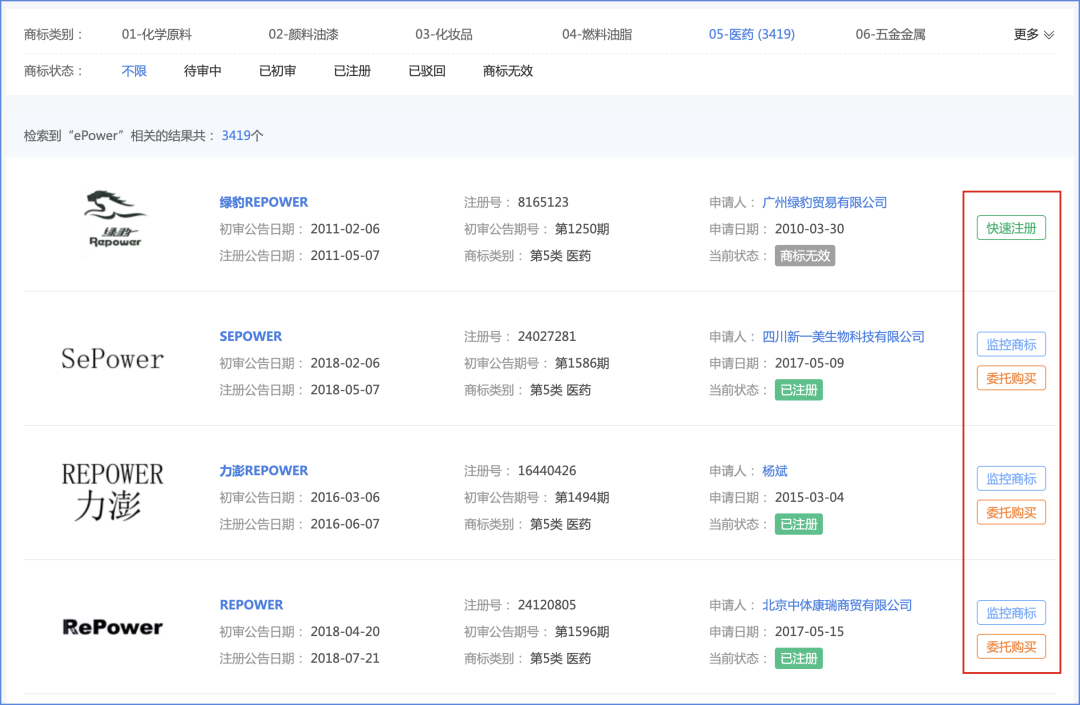Screen dimensions: 1080x705
Task: Click registration announcement date 2016-06-07
Action: (345, 525)
